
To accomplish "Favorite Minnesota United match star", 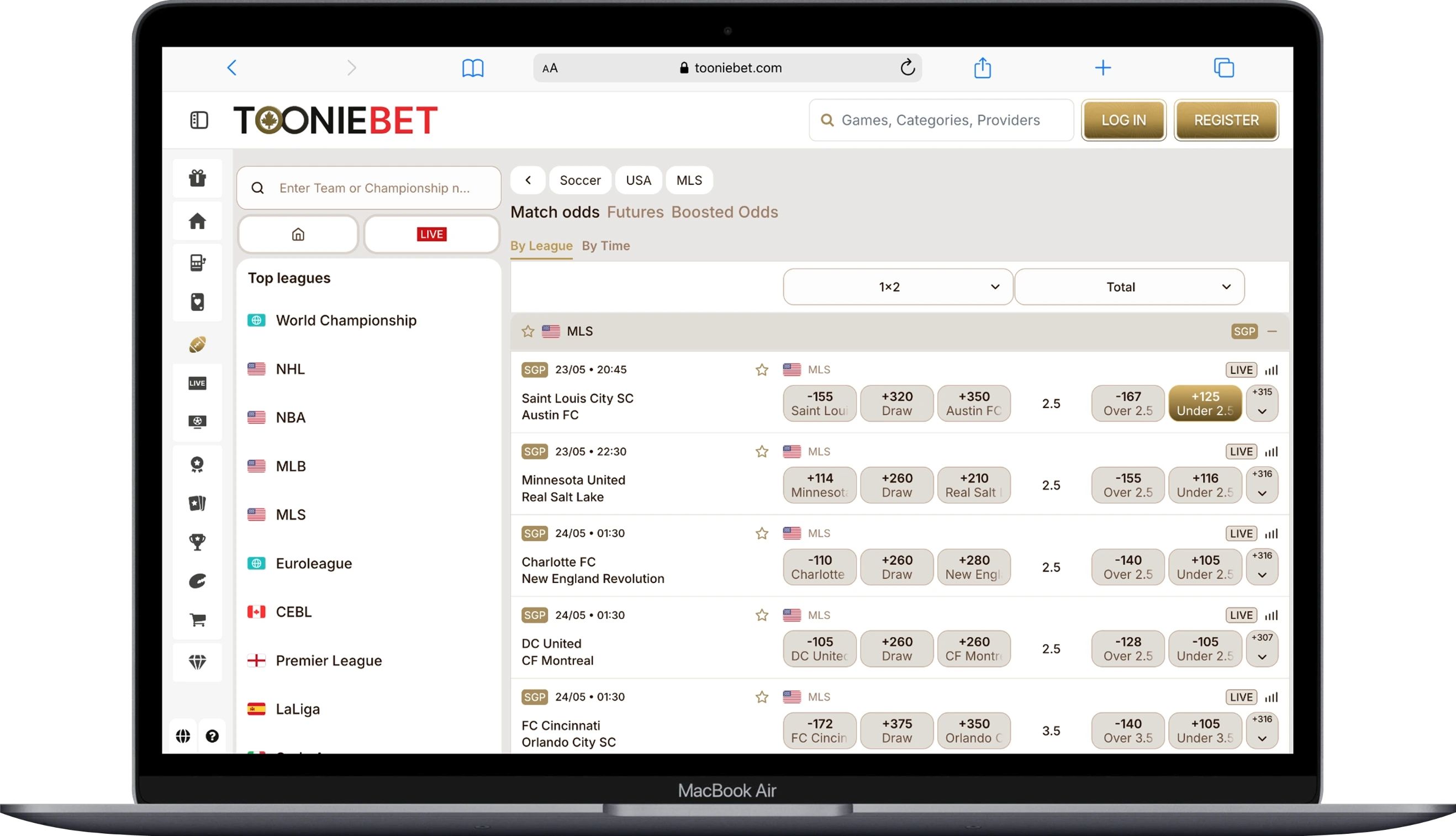I will point(762,452).
